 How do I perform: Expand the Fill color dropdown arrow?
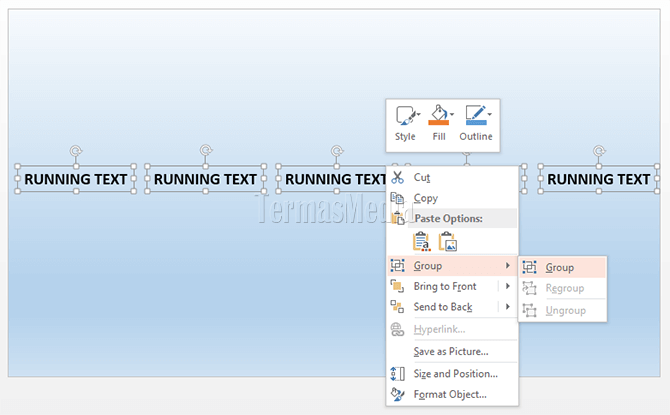(x=452, y=114)
